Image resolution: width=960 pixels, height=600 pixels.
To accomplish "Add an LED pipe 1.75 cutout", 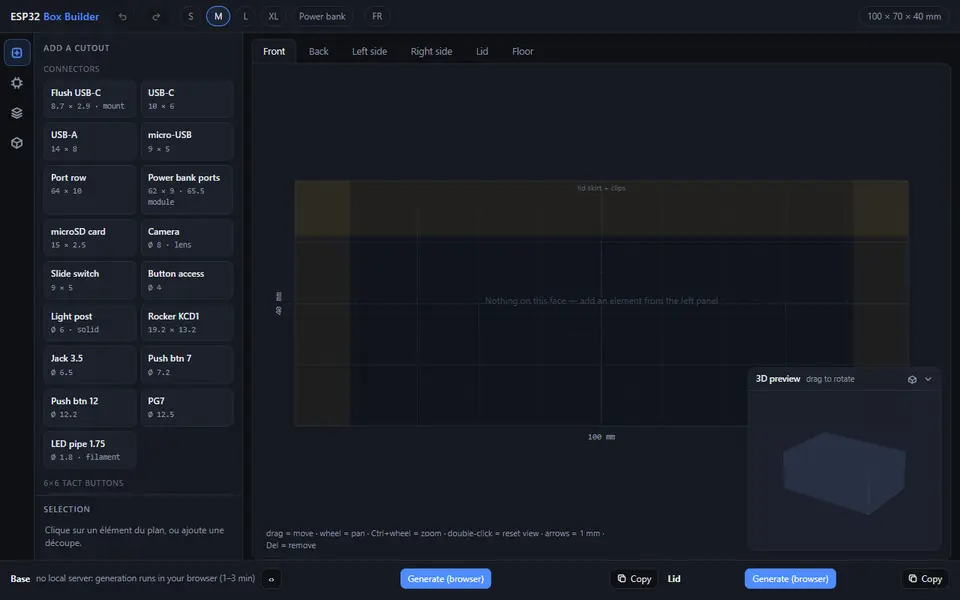I will click(x=89, y=449).
